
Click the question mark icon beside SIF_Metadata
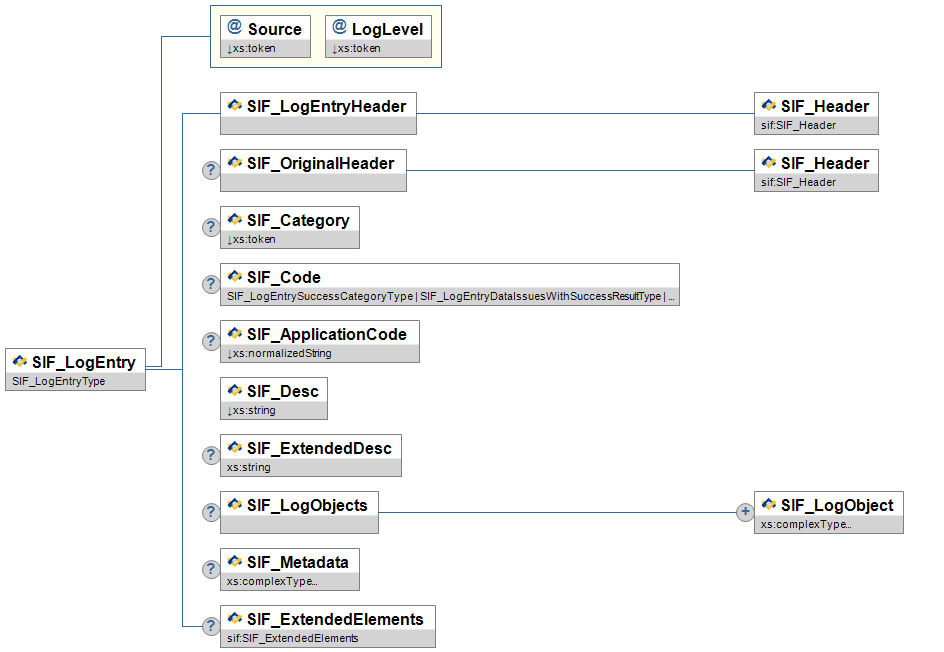click(211, 569)
